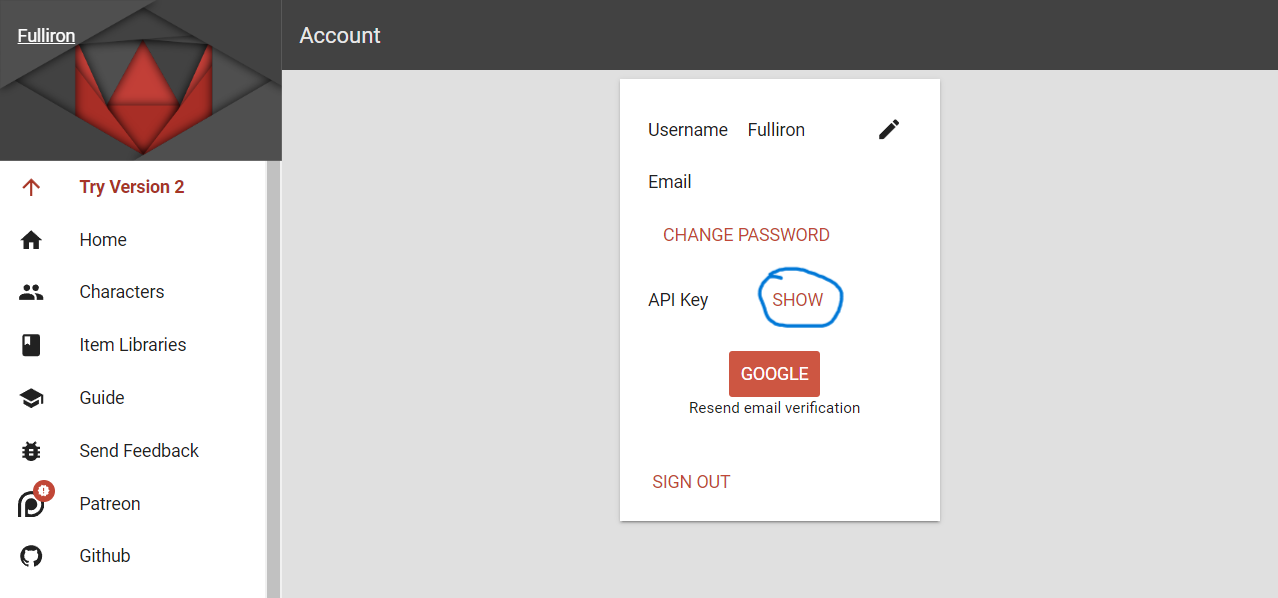Go to Characters in the sidebar
This screenshot has width=1278, height=598.
pyautogui.click(x=122, y=292)
